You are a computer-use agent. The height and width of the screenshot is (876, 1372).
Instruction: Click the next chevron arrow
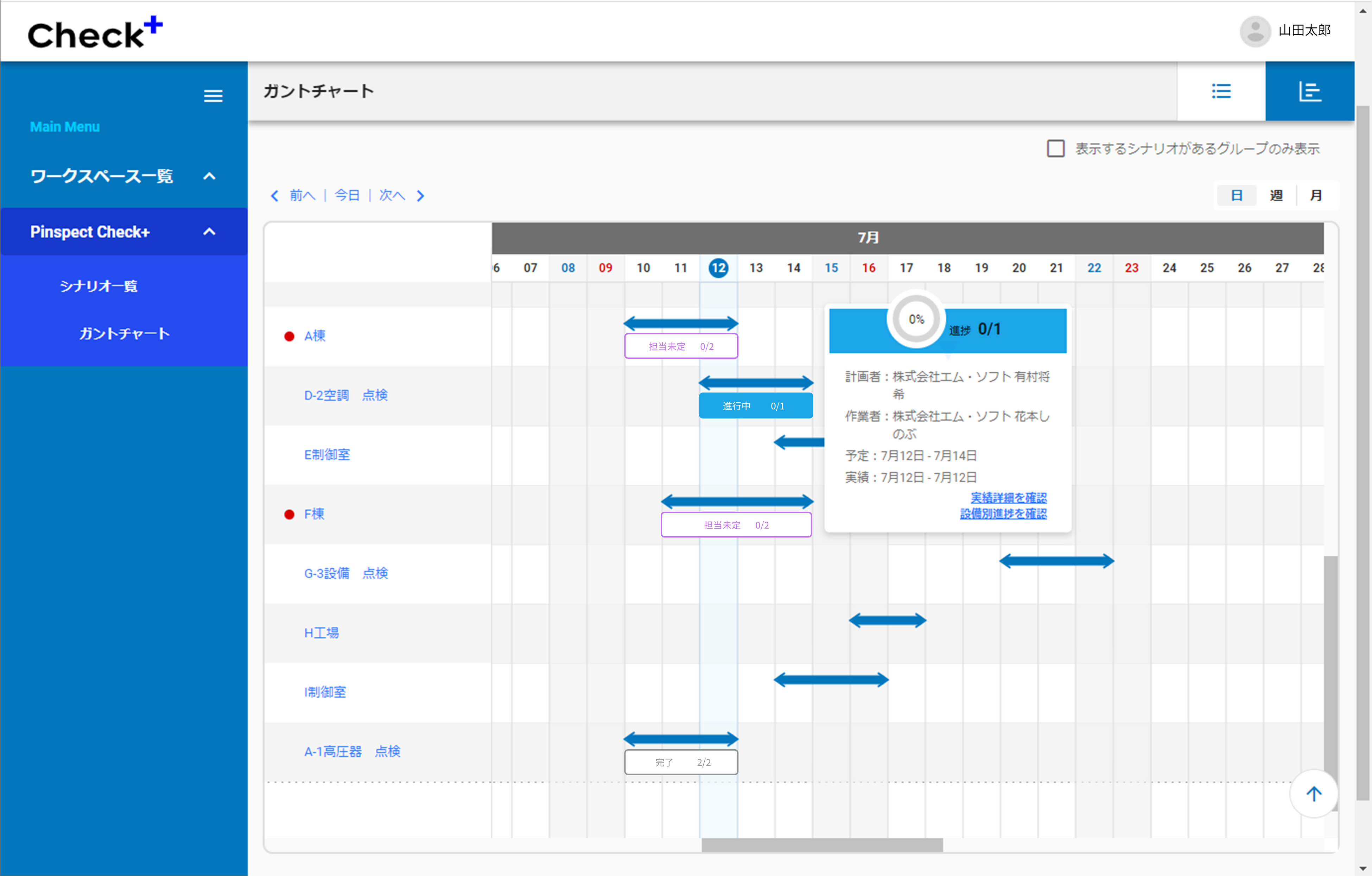coord(420,196)
